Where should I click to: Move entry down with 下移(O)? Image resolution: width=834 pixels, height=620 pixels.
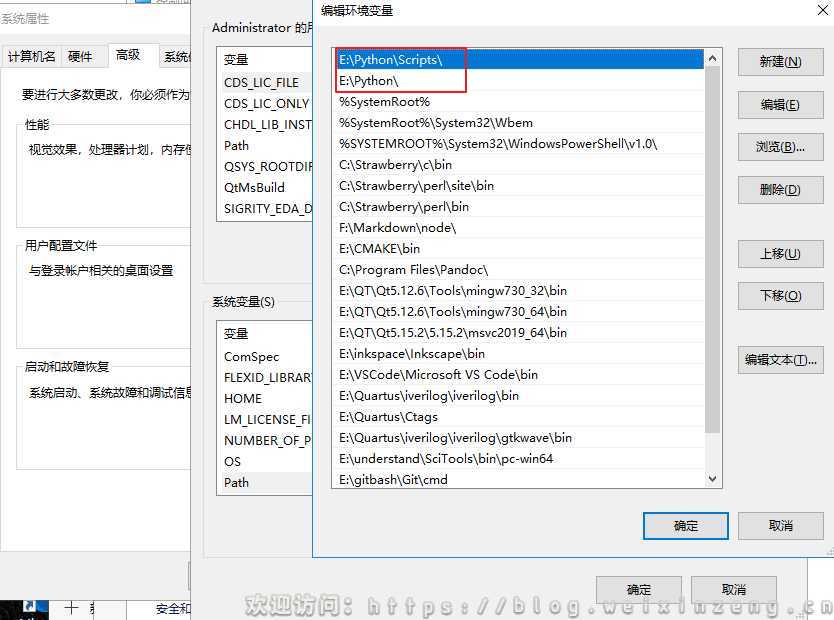[x=780, y=296]
